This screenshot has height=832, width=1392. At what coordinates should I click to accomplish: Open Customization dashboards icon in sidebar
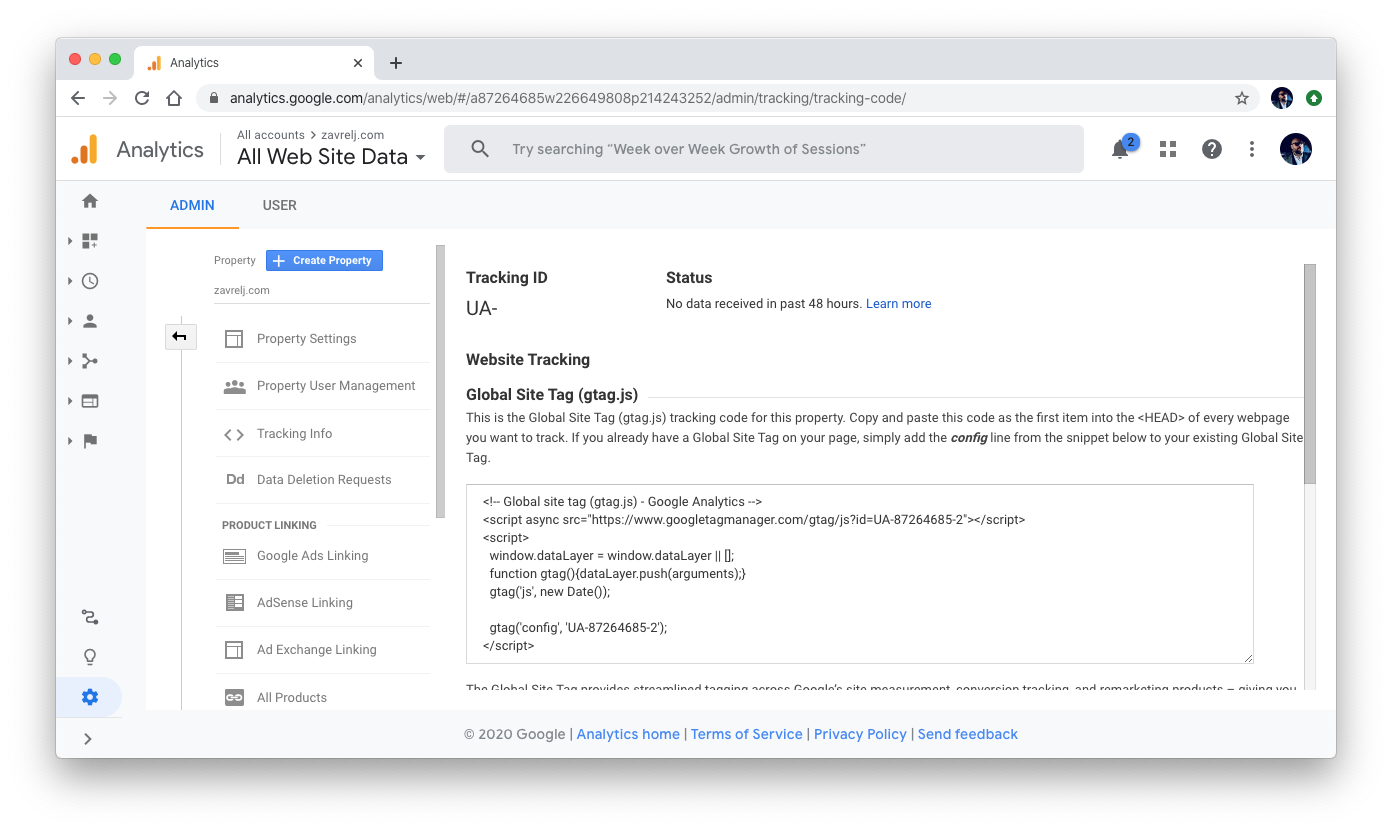(x=90, y=241)
